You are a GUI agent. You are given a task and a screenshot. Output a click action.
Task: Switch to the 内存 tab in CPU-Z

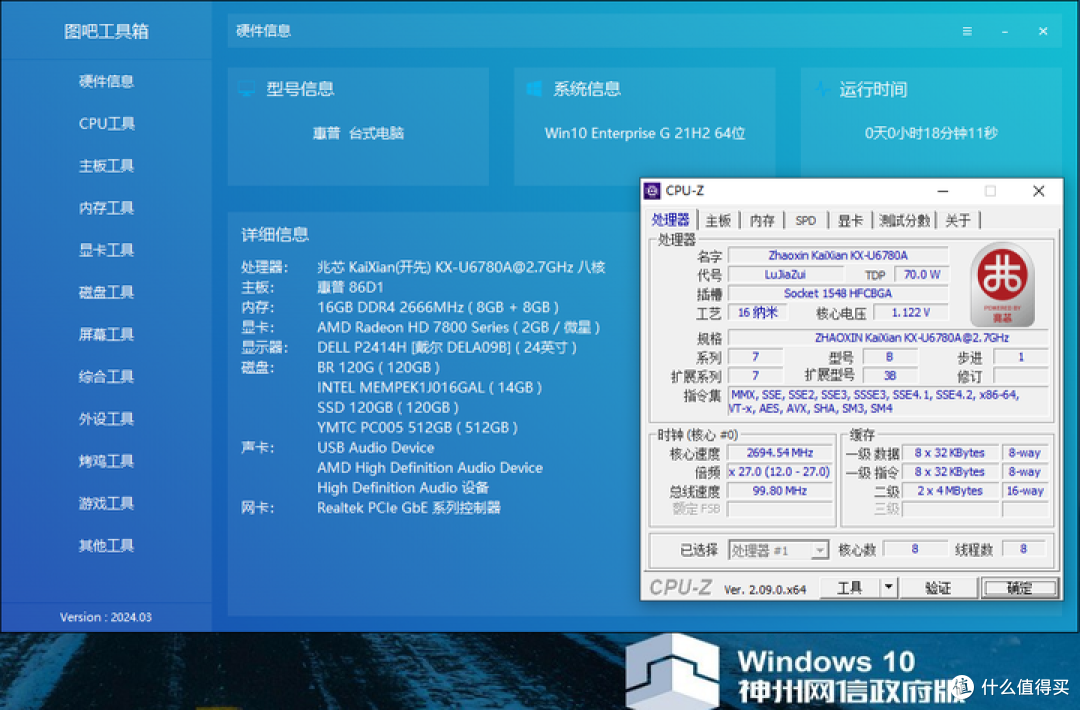click(x=762, y=220)
